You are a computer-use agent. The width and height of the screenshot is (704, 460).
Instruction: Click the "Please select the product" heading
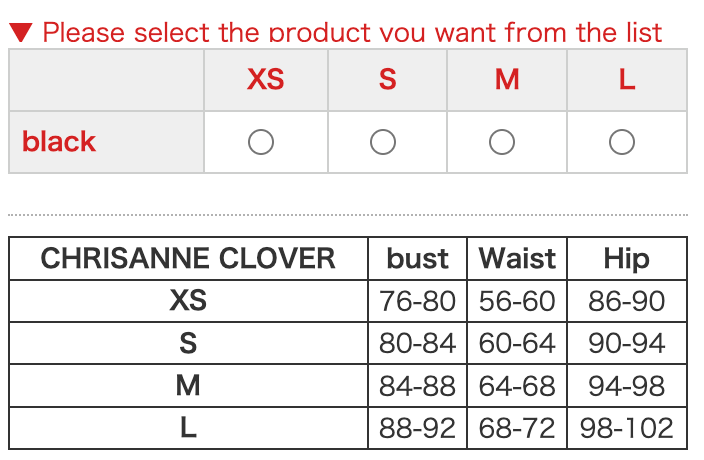click(x=352, y=32)
